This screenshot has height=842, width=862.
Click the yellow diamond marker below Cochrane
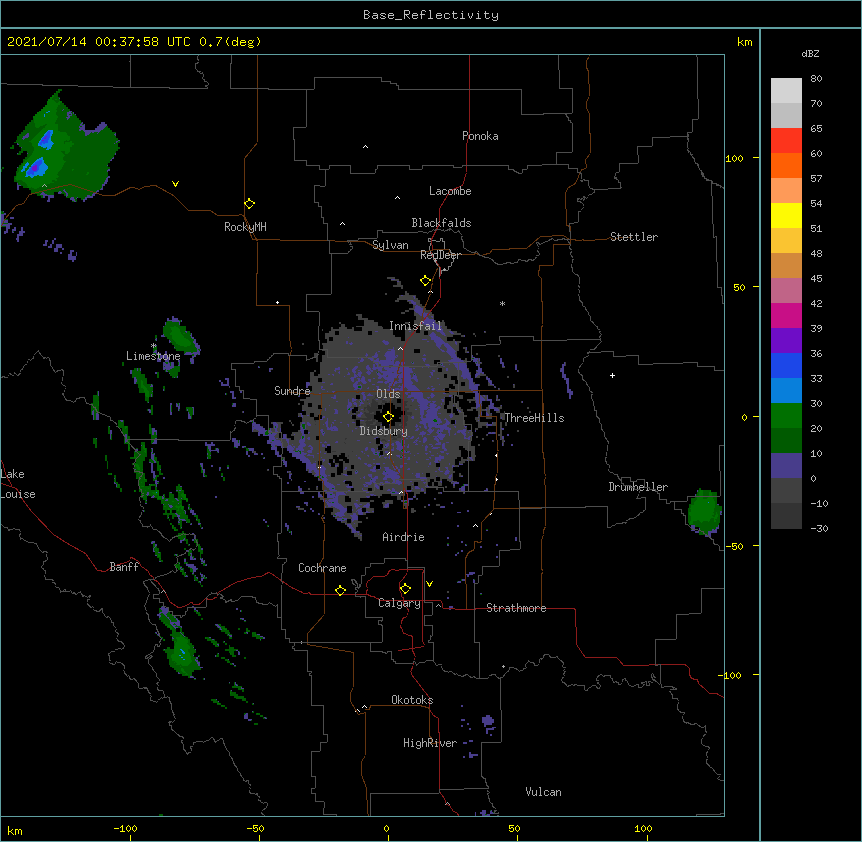(x=340, y=590)
